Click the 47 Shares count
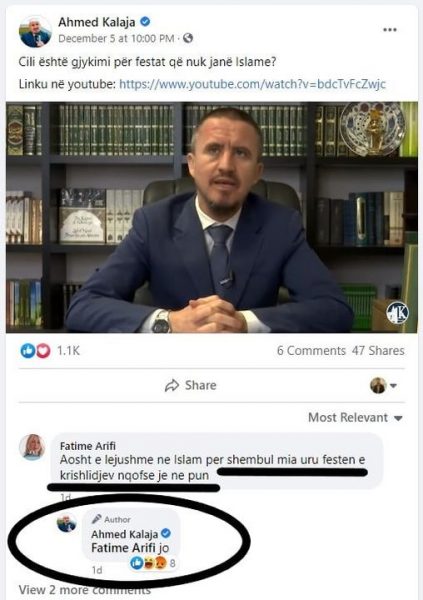The image size is (423, 600). tap(378, 351)
